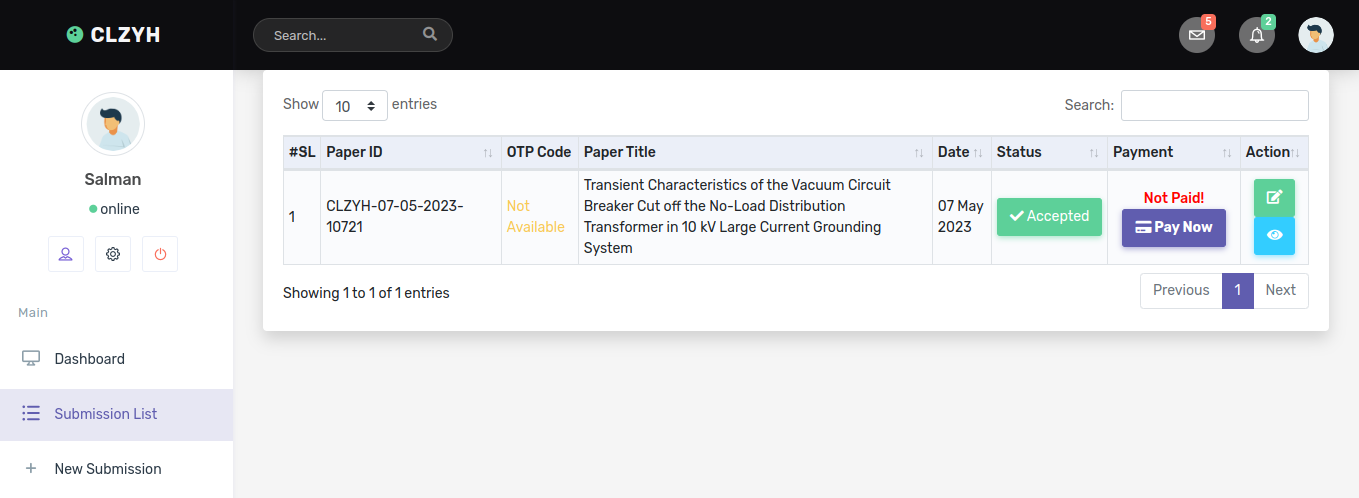
Task: Focus the table Search input field
Action: point(1214,105)
